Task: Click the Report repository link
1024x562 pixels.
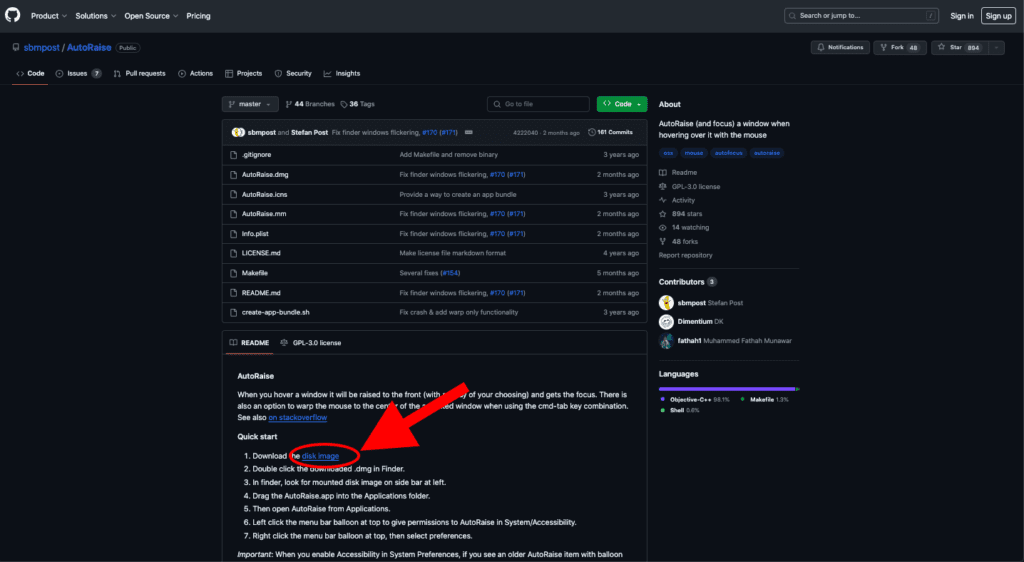Action: point(686,255)
